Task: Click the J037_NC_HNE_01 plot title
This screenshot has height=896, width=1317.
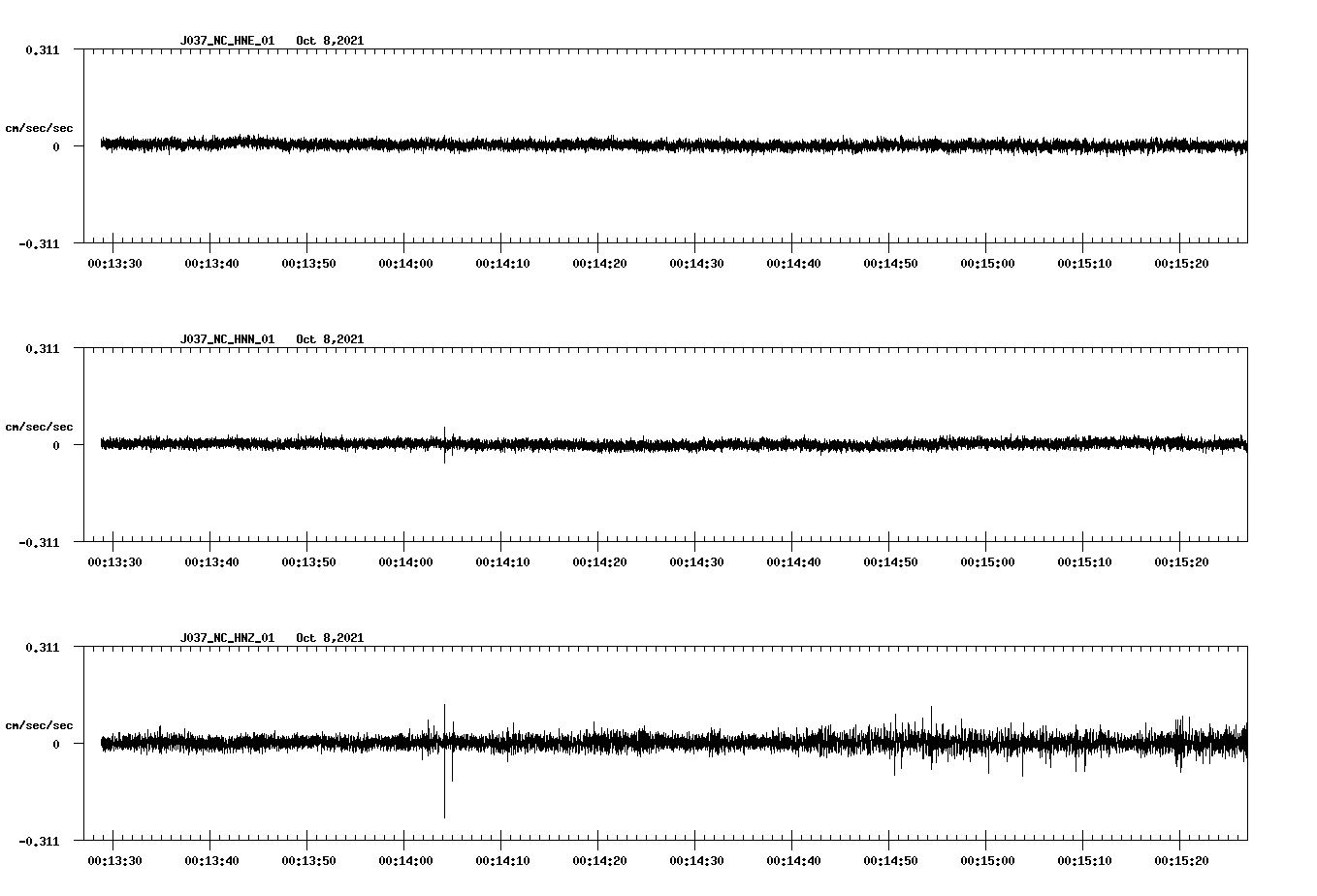Action: (x=227, y=41)
